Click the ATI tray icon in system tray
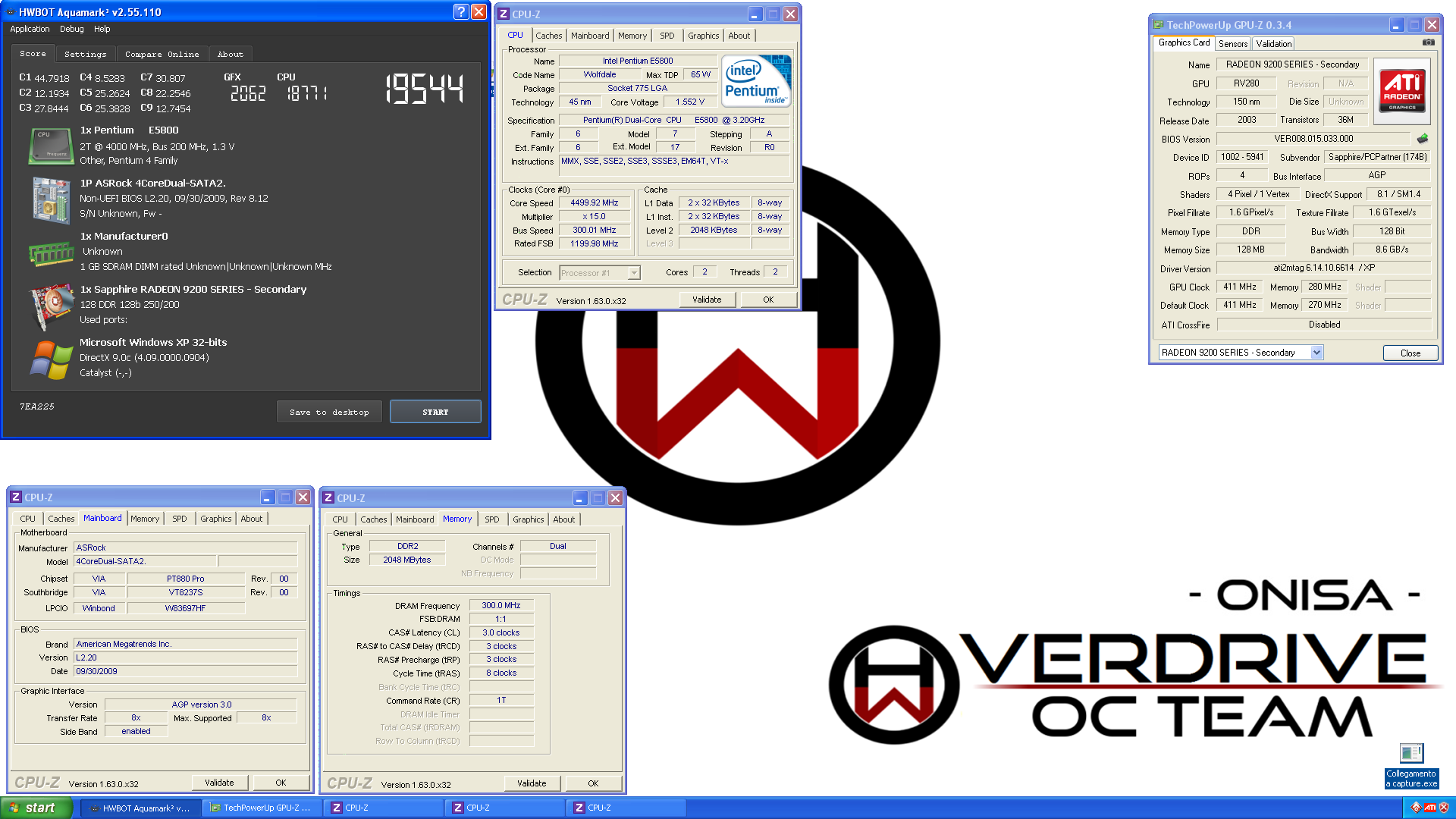1456x819 pixels. pyautogui.click(x=1429, y=808)
